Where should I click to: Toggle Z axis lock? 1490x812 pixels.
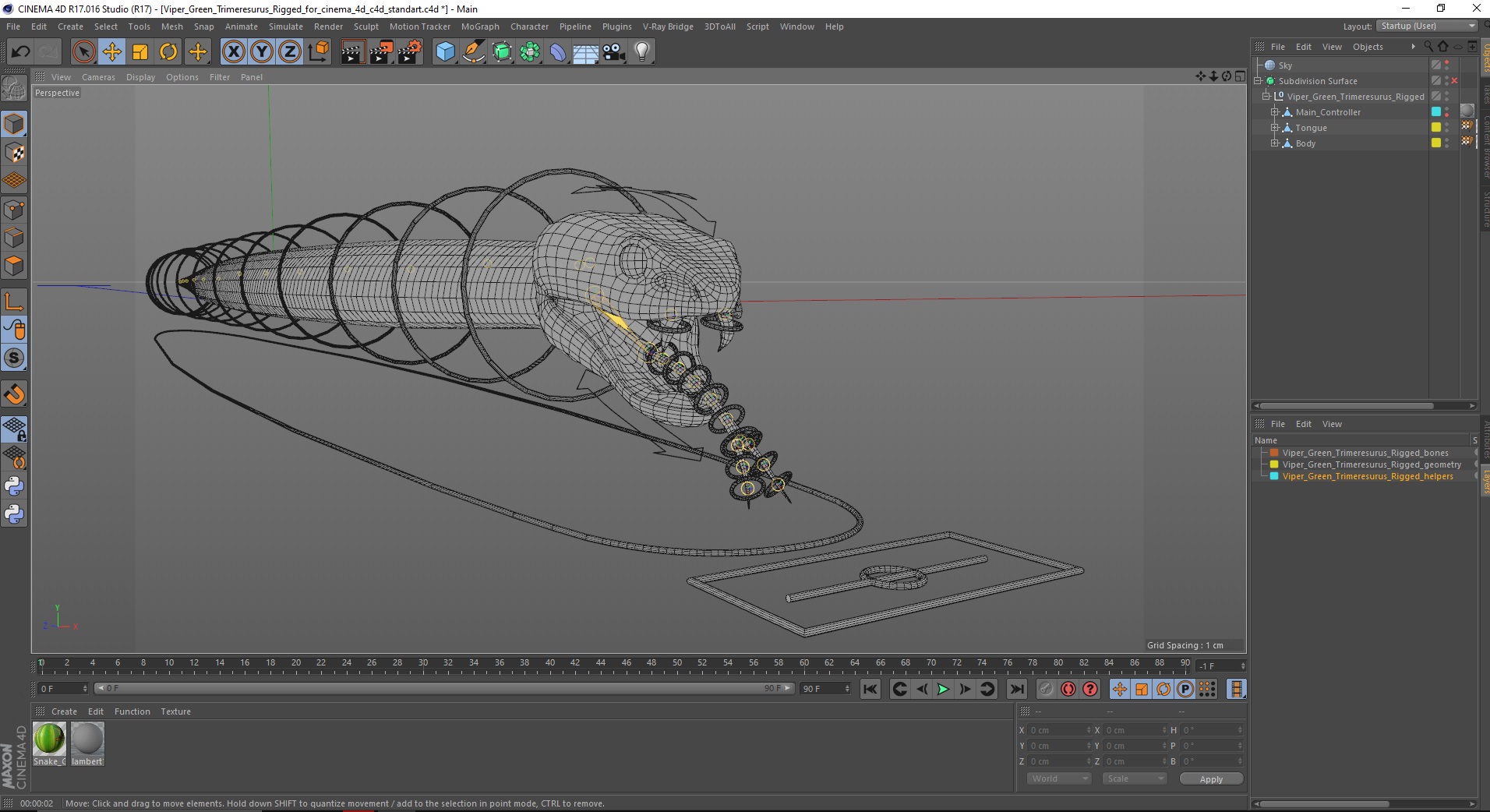click(x=289, y=52)
